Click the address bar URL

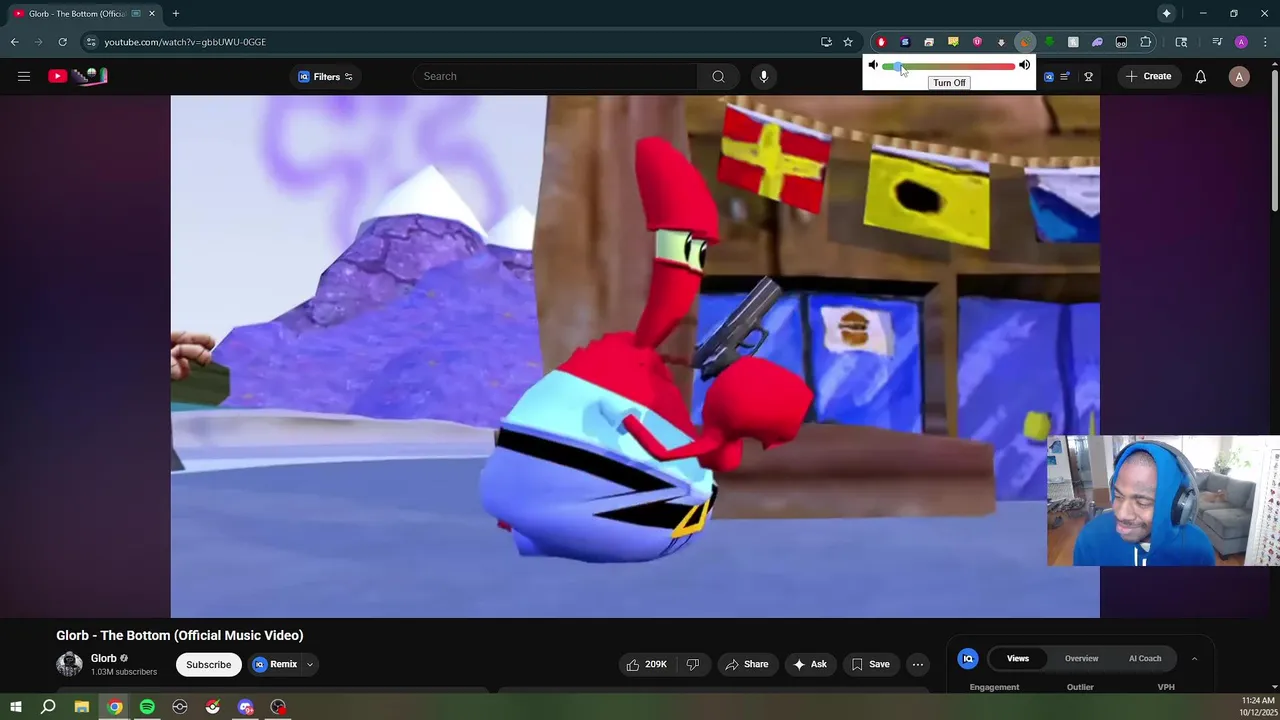pyautogui.click(x=185, y=42)
